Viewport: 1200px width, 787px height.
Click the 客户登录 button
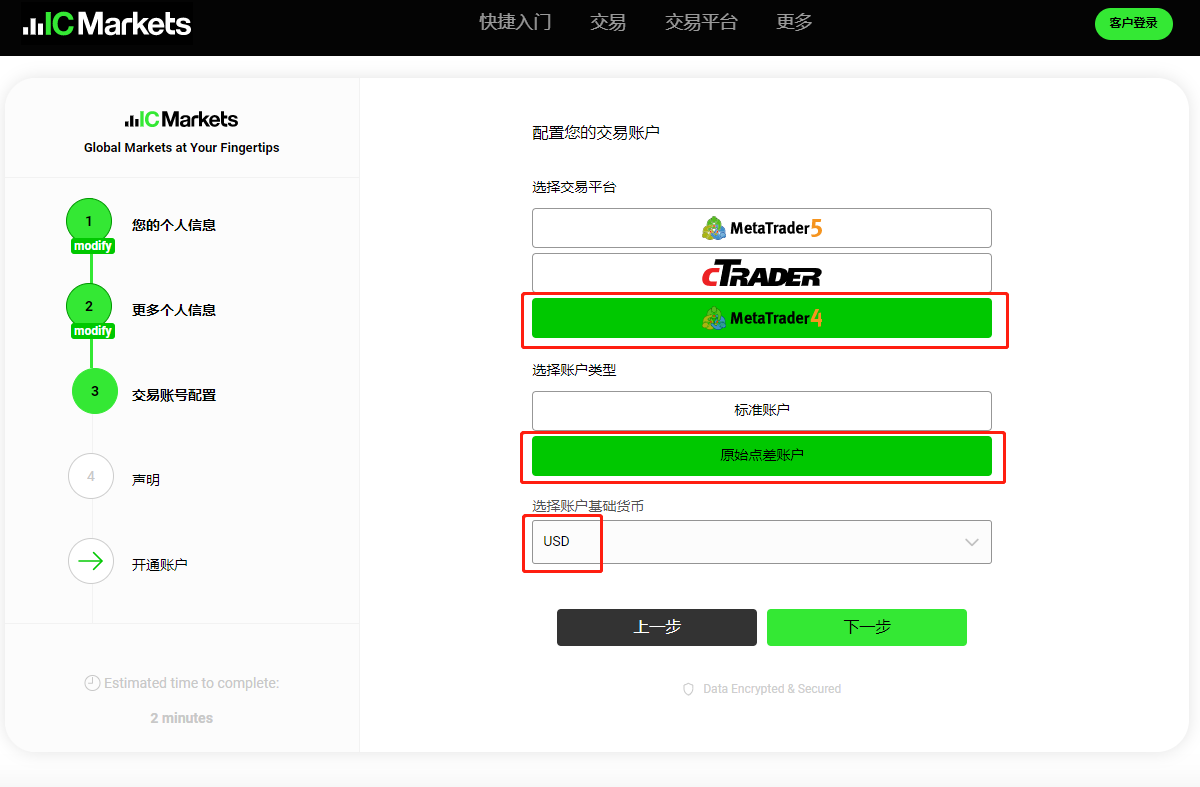click(x=1133, y=23)
